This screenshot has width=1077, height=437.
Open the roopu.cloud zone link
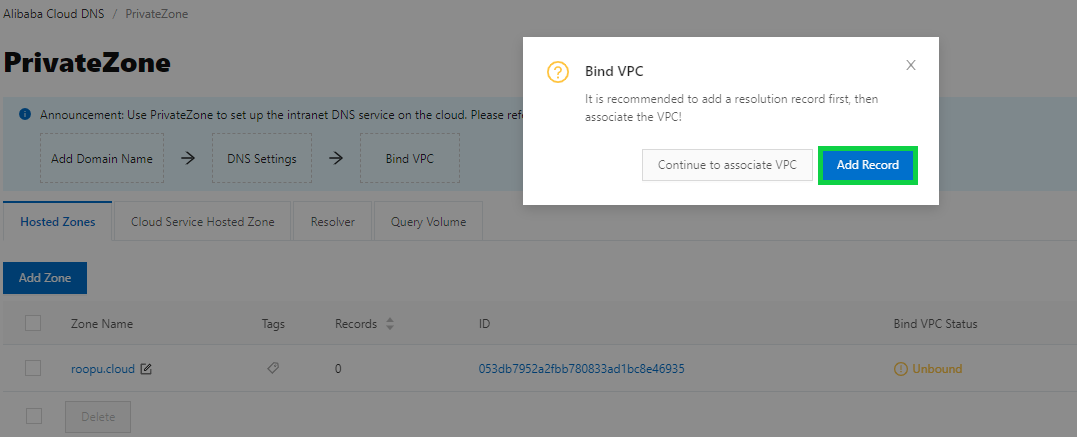tap(102, 369)
